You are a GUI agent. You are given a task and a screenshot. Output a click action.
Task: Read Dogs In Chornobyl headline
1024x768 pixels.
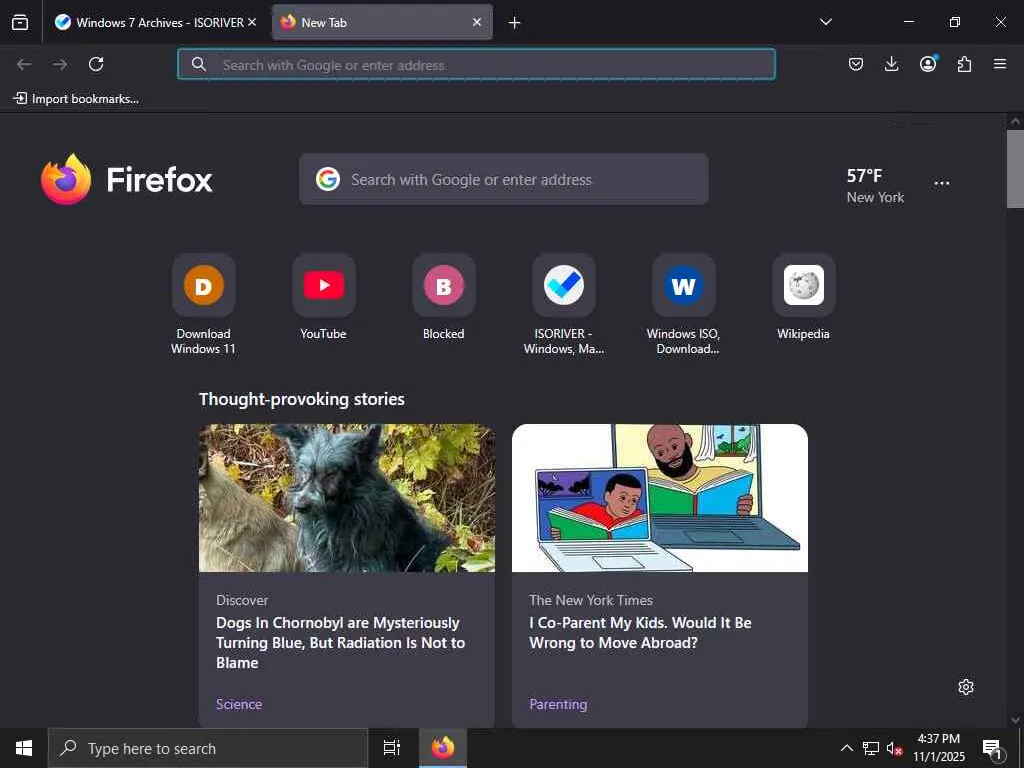(340, 643)
